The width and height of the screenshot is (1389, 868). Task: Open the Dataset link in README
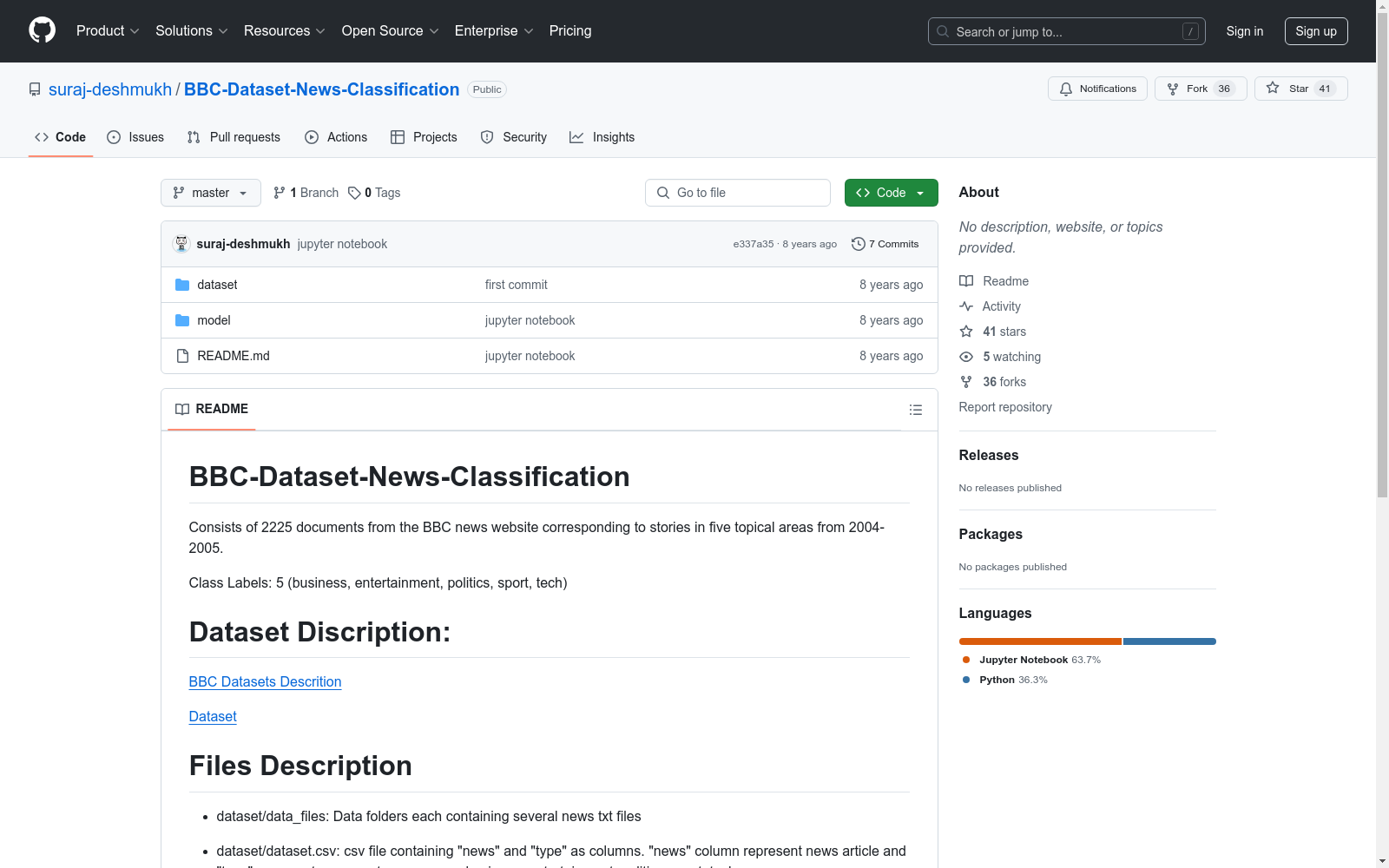coord(213,716)
